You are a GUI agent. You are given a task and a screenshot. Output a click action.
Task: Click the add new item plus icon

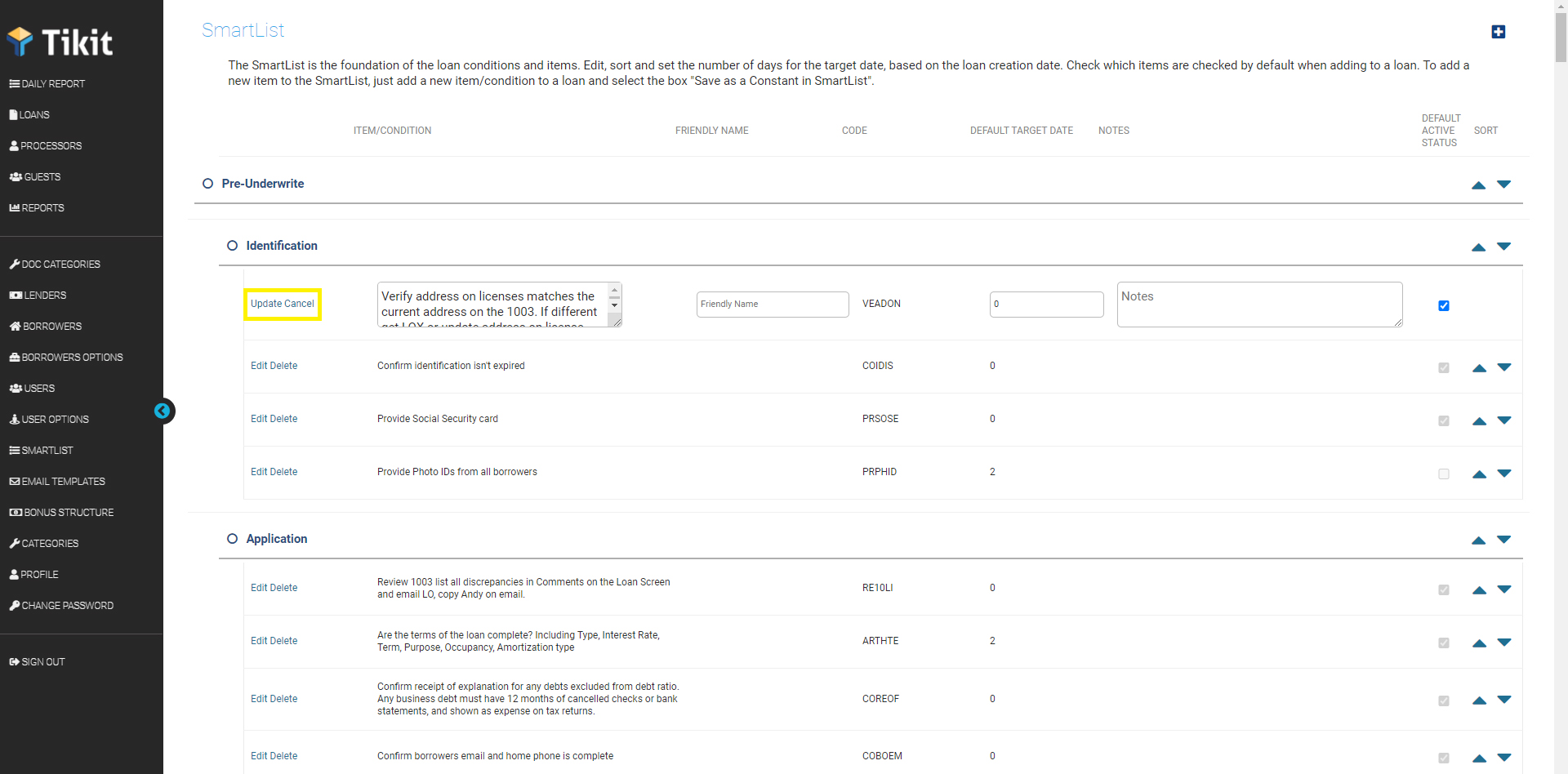(x=1499, y=33)
